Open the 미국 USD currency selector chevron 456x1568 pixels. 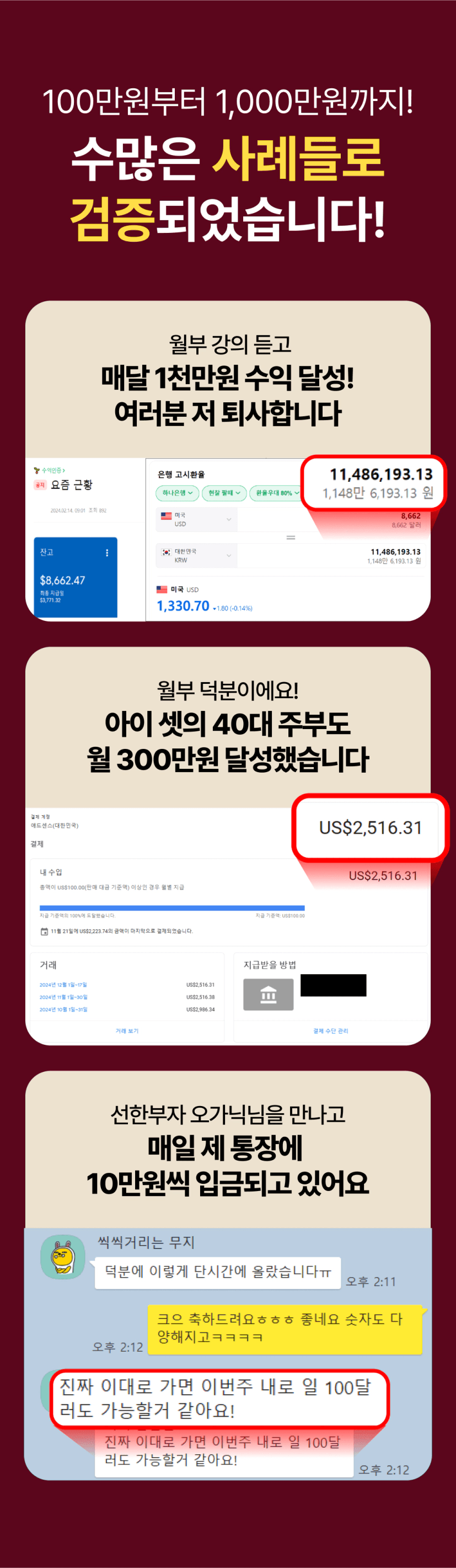(229, 519)
